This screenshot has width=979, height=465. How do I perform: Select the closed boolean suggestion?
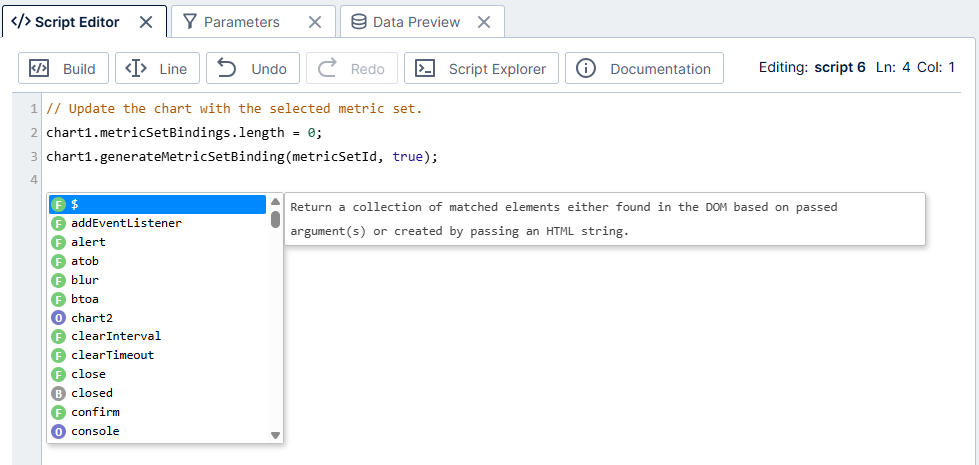point(158,393)
